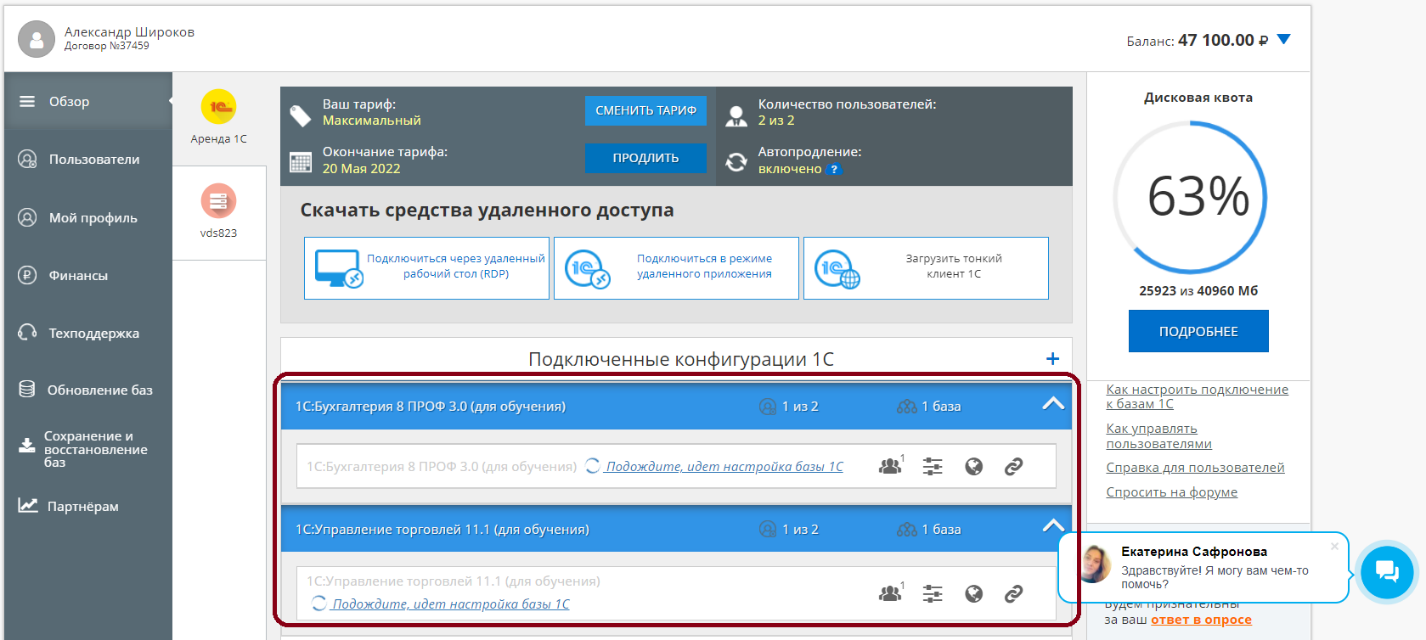The image size is (1426, 640).
Task: Expand the balance dropdown arrow
Action: tap(1284, 40)
